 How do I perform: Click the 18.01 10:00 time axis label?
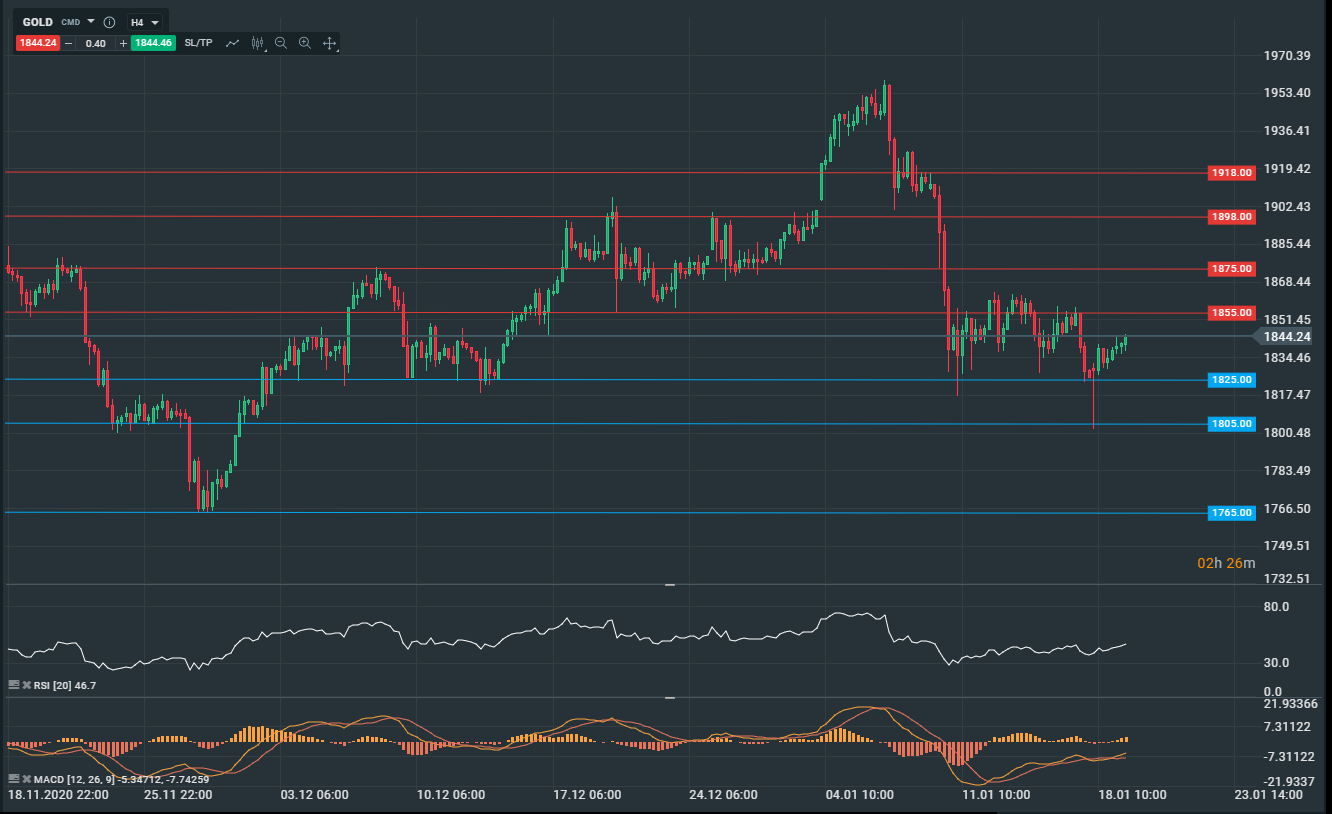[1132, 795]
